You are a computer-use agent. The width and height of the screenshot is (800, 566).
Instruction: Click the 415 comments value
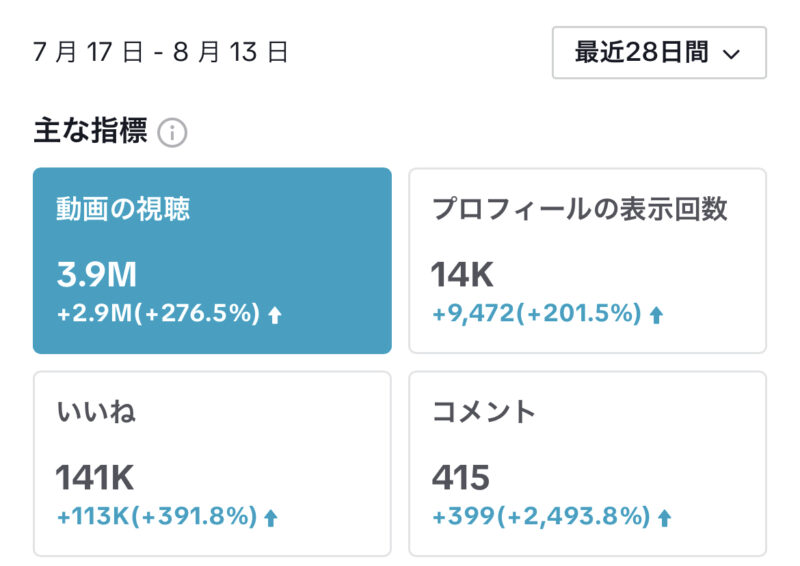[461, 478]
